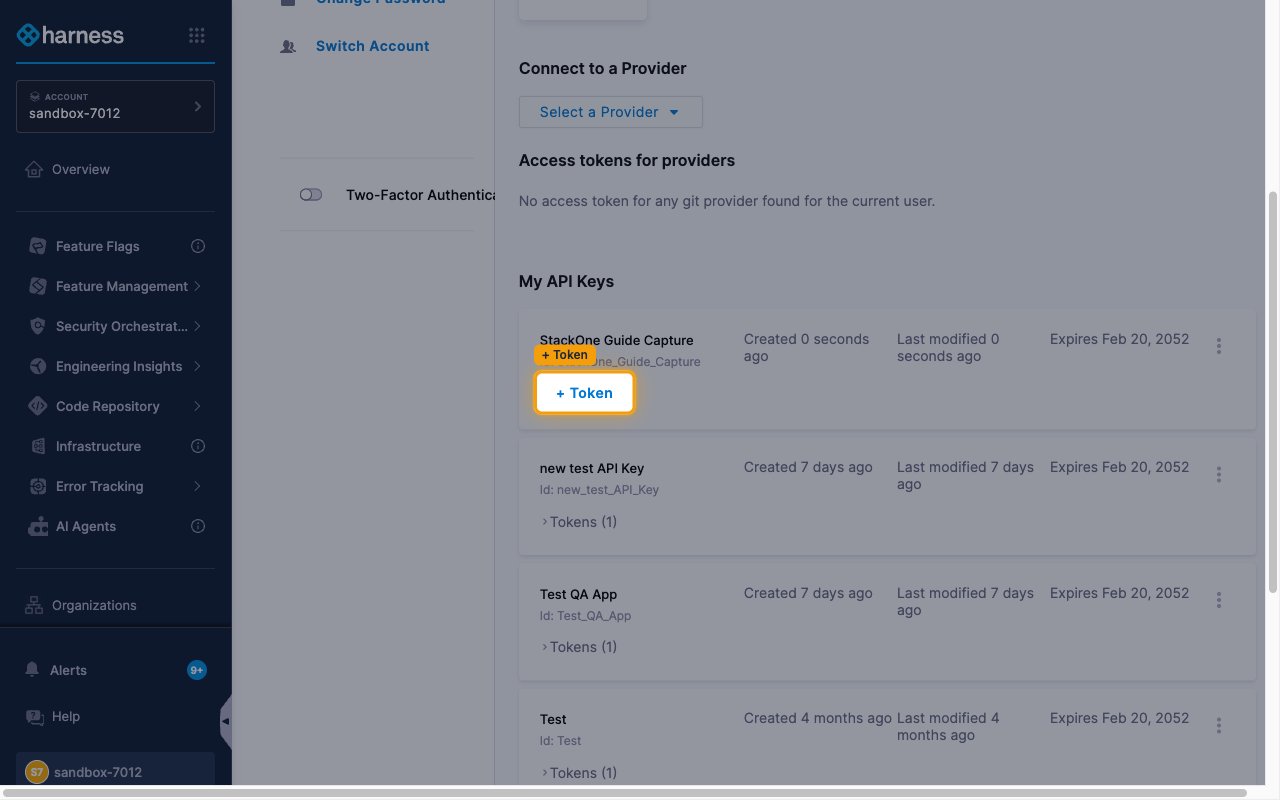
Task: Click the Engineering Insights icon
Action: 38,366
